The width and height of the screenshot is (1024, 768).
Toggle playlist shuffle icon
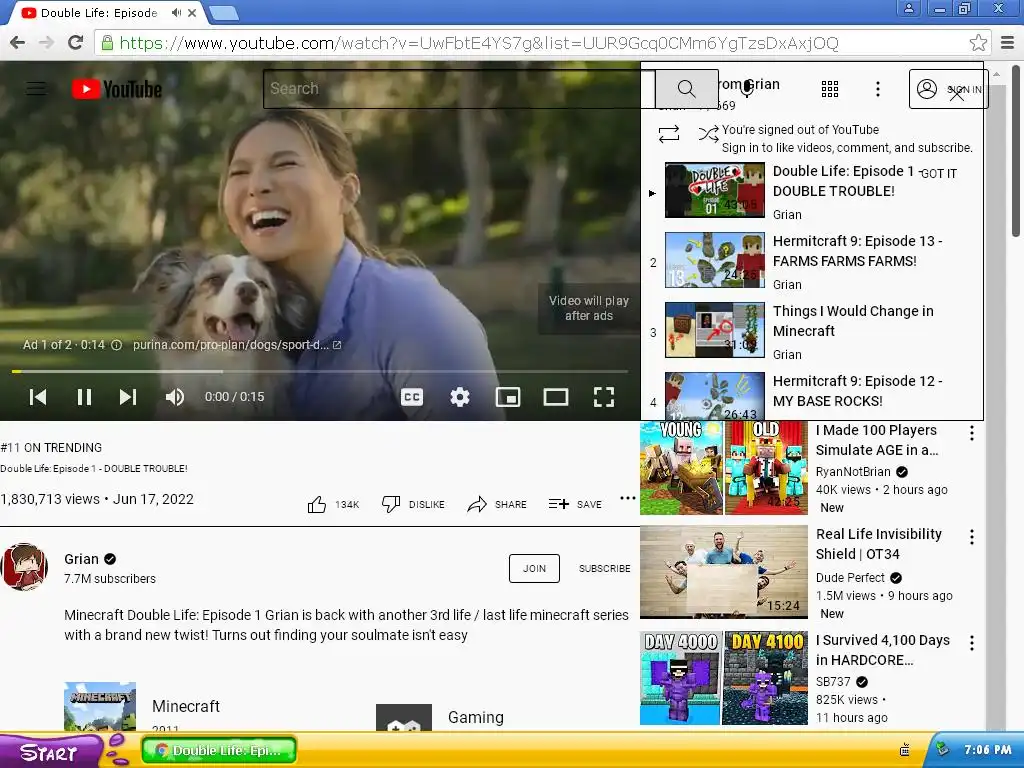coord(708,134)
